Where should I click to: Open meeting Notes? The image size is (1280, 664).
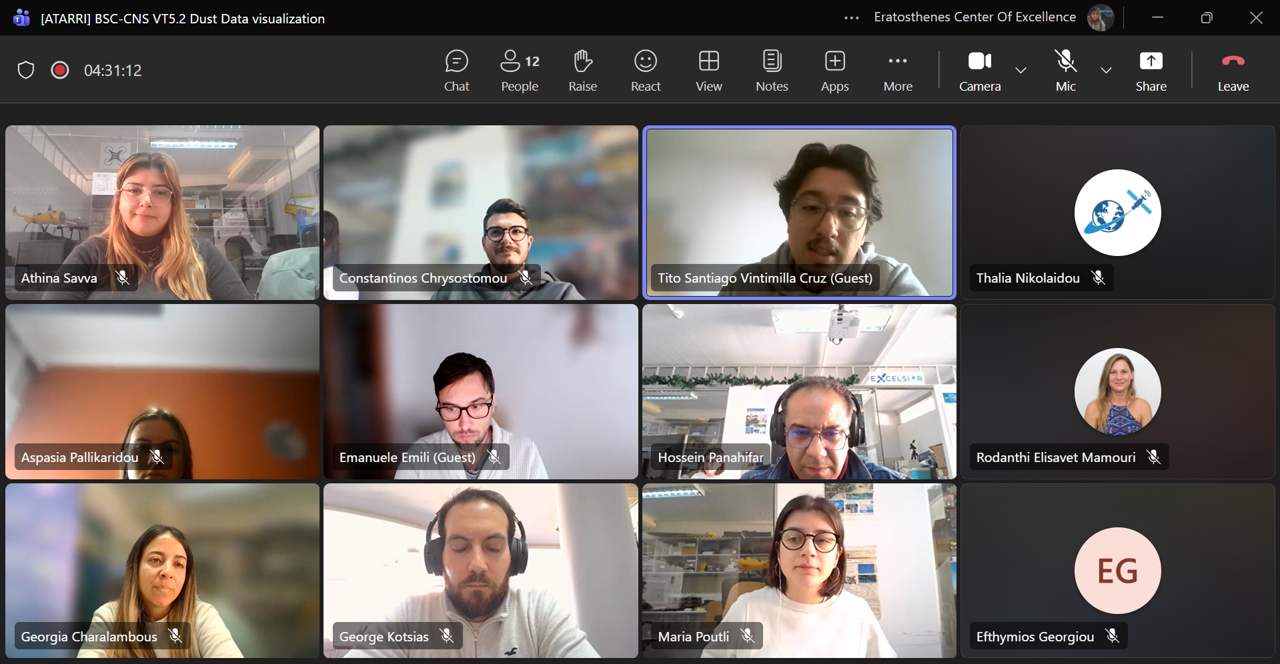[771, 71]
